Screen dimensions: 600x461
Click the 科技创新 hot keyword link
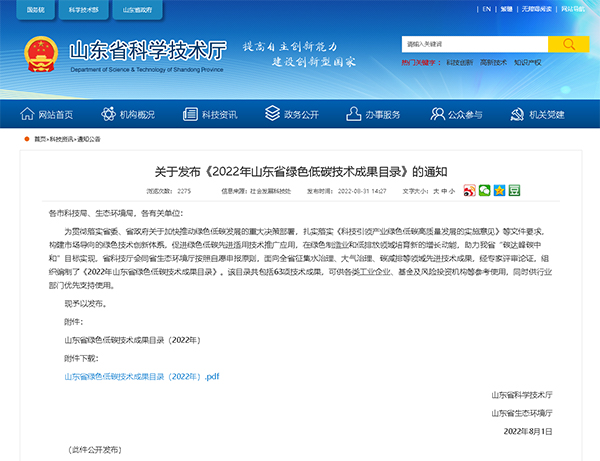tap(459, 62)
